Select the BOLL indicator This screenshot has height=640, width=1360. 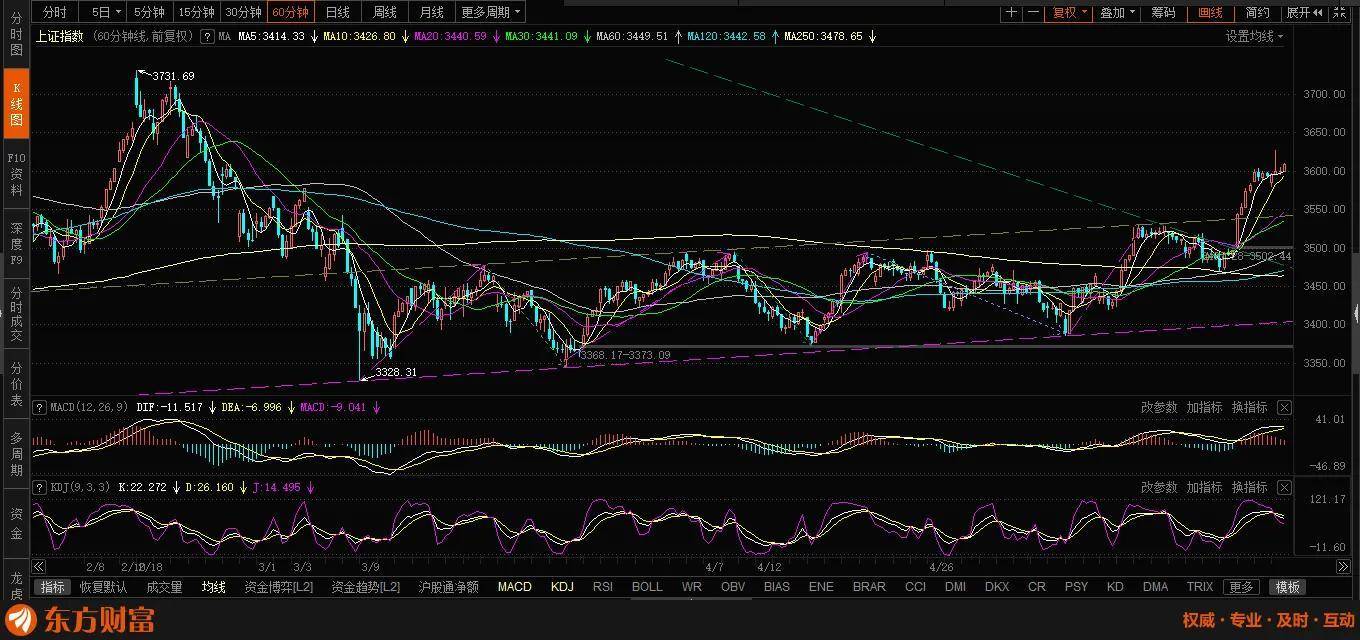(647, 587)
